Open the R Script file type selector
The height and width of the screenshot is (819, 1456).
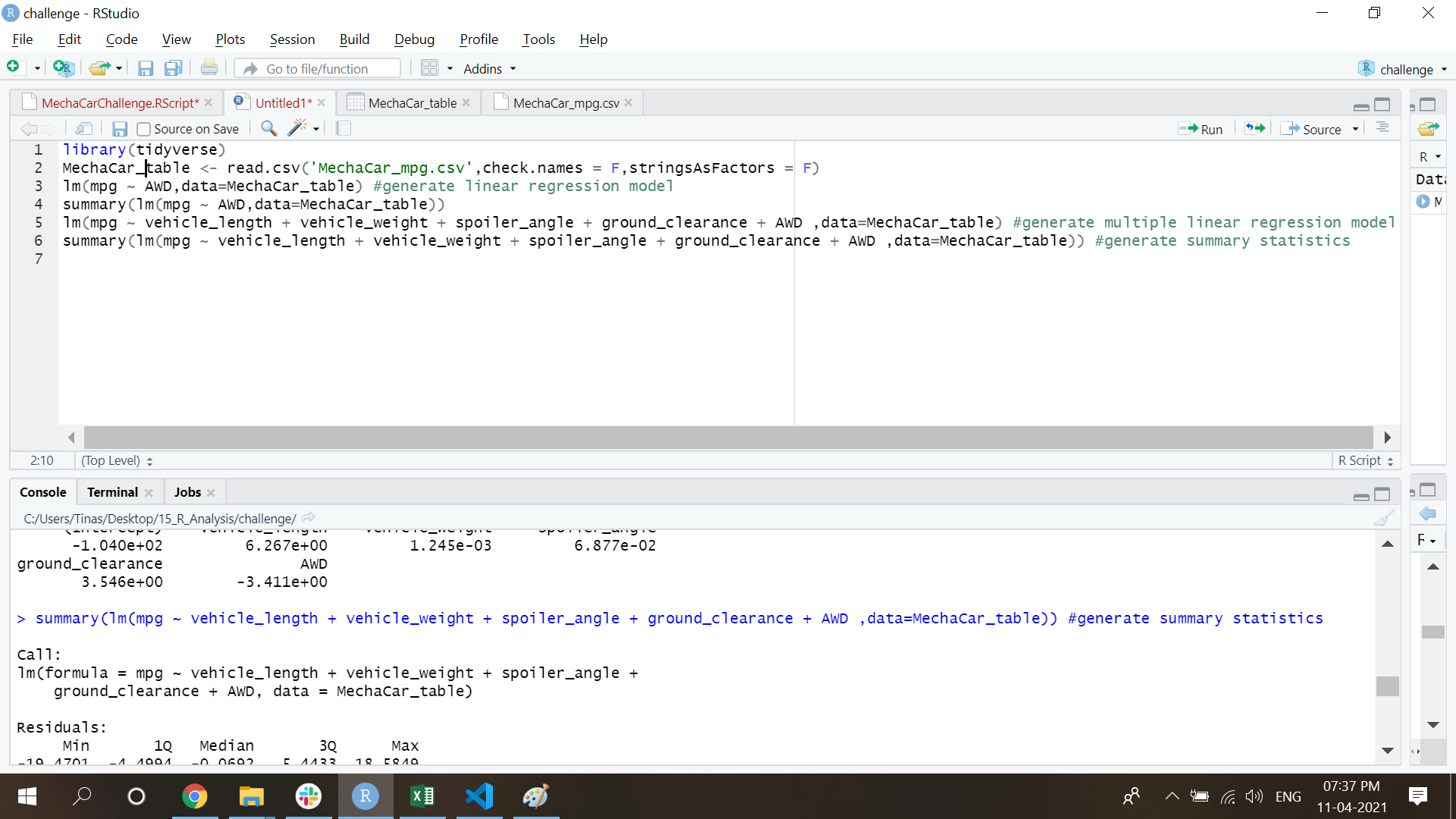(1366, 460)
